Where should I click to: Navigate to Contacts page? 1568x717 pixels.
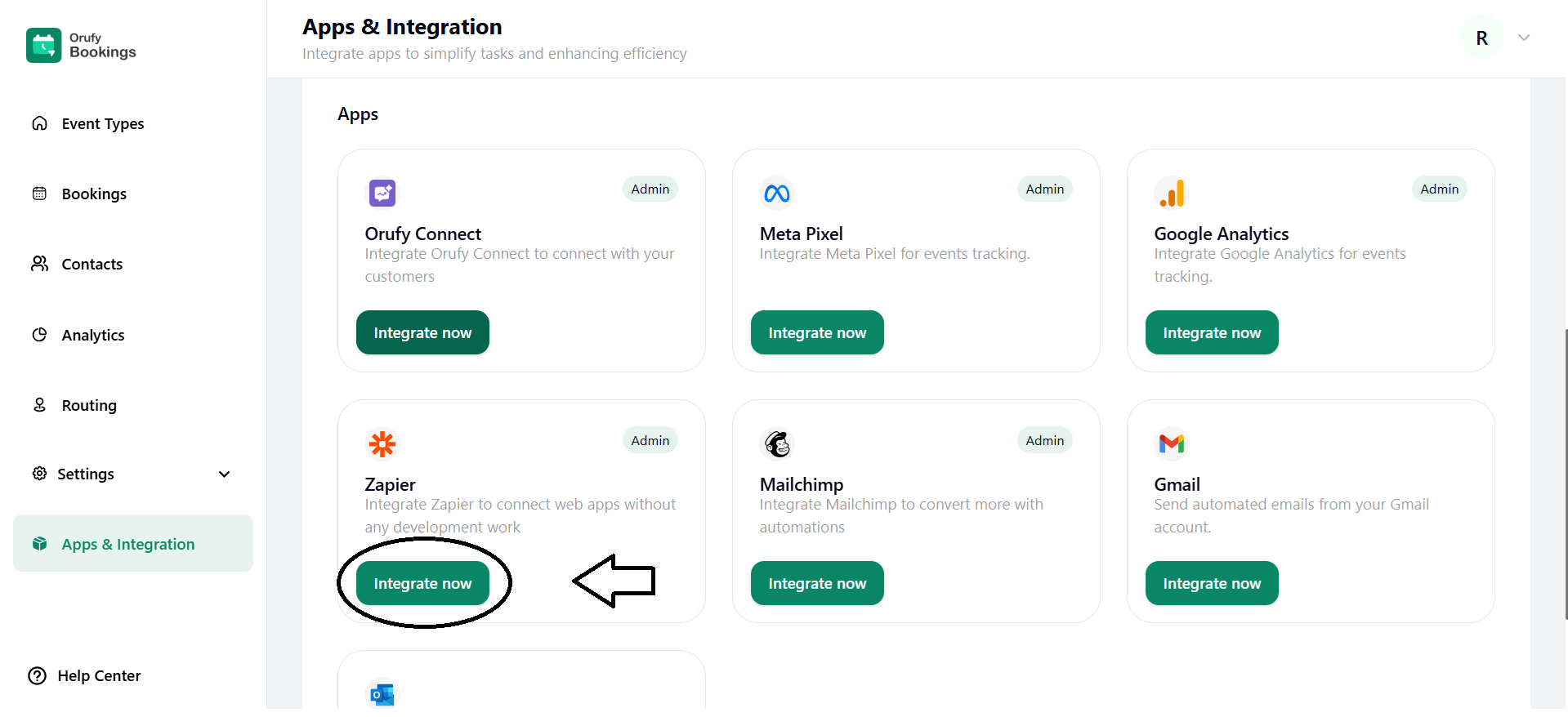tap(92, 264)
